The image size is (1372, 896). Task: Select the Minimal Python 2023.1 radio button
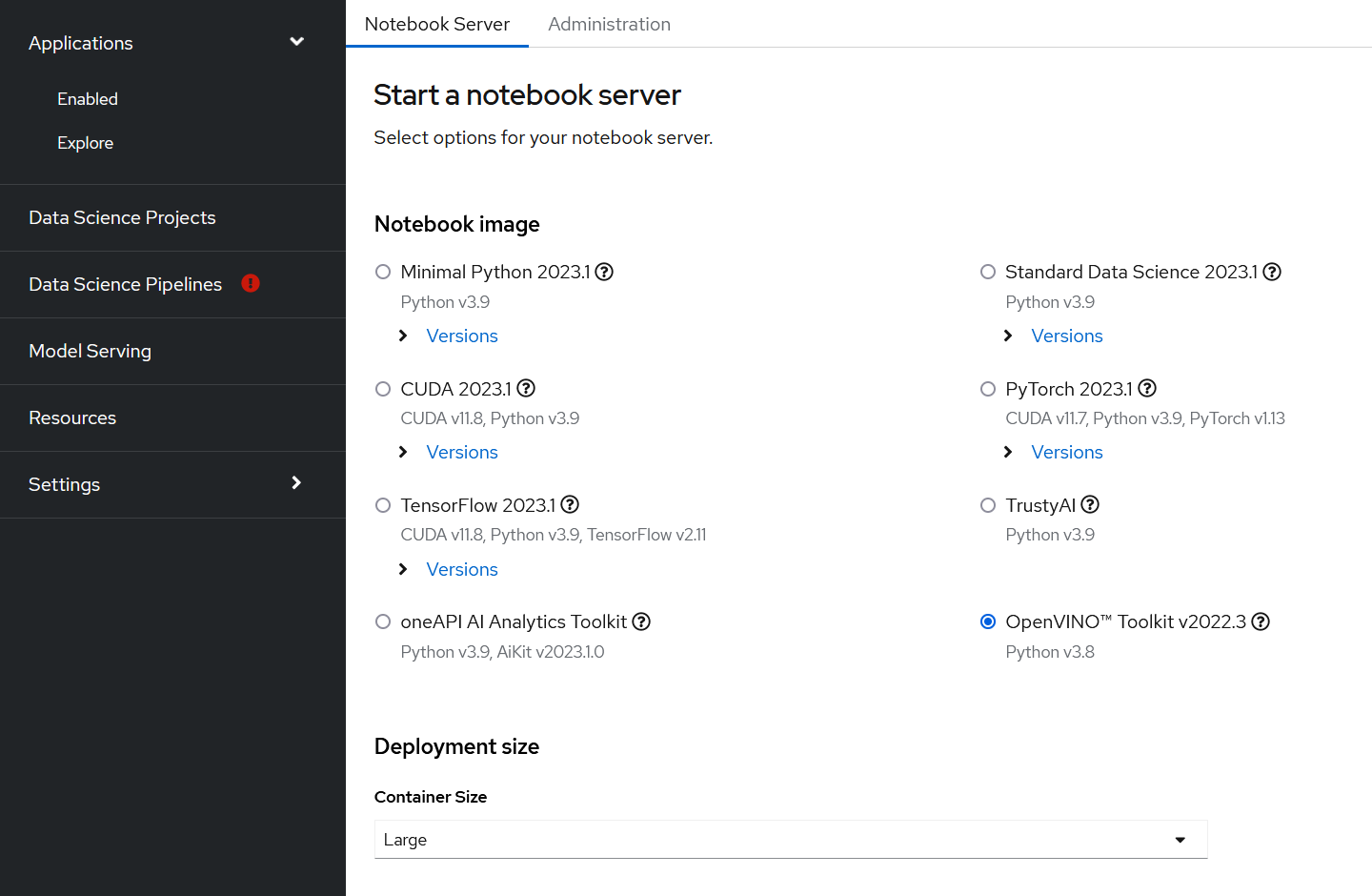(x=383, y=273)
